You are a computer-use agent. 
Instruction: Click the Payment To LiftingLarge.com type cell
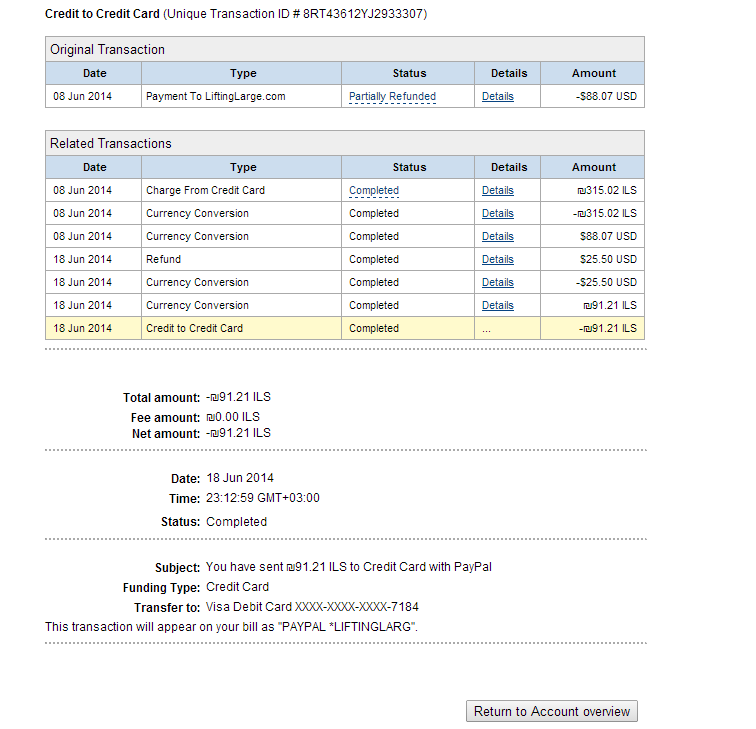pos(242,96)
